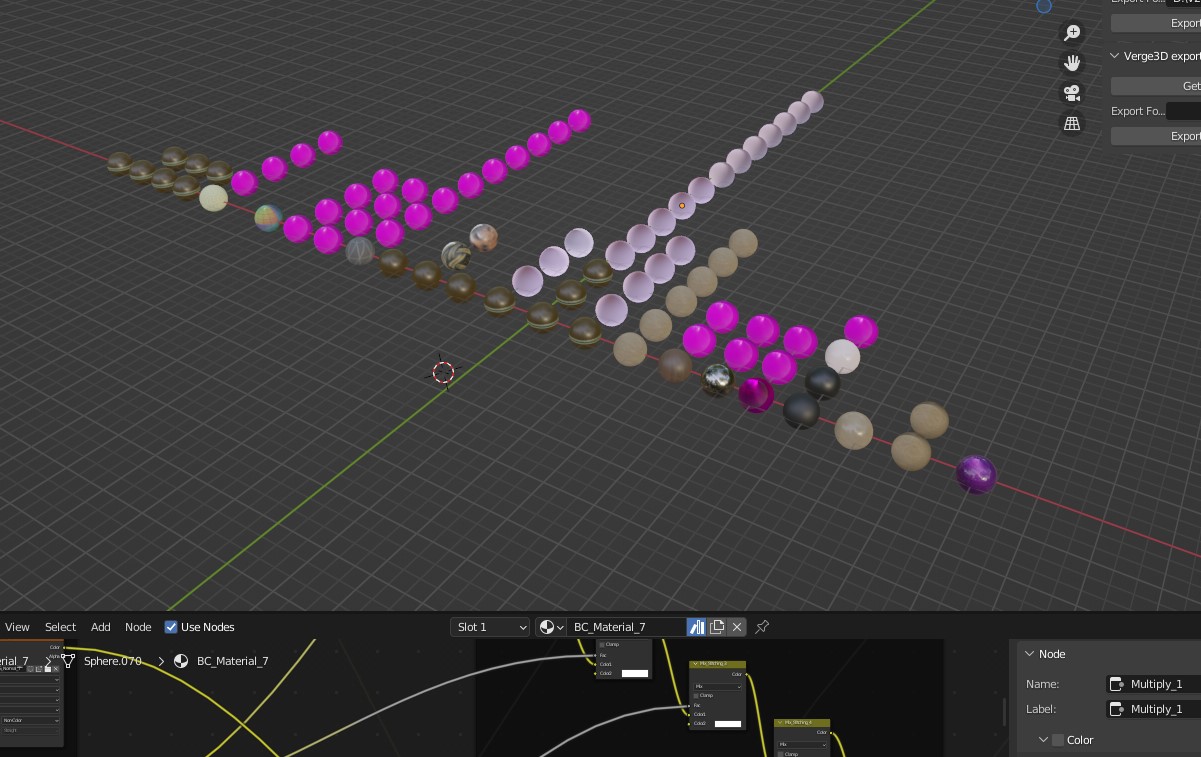Viewport: 1201px width, 757px height.
Task: Click the 3D cursor in the viewport
Action: click(443, 373)
